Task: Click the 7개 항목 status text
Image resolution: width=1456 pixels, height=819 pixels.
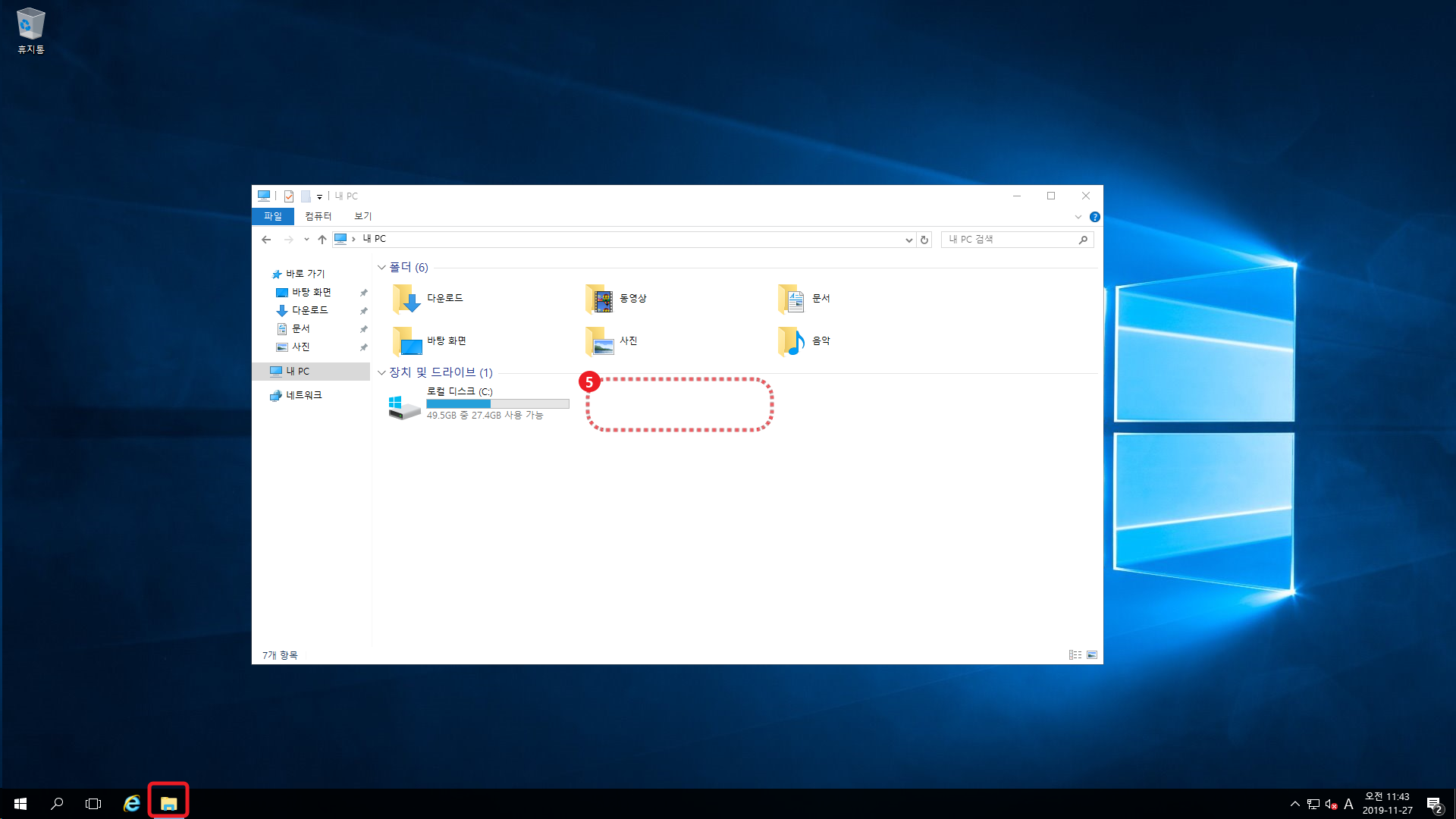Action: [x=280, y=655]
